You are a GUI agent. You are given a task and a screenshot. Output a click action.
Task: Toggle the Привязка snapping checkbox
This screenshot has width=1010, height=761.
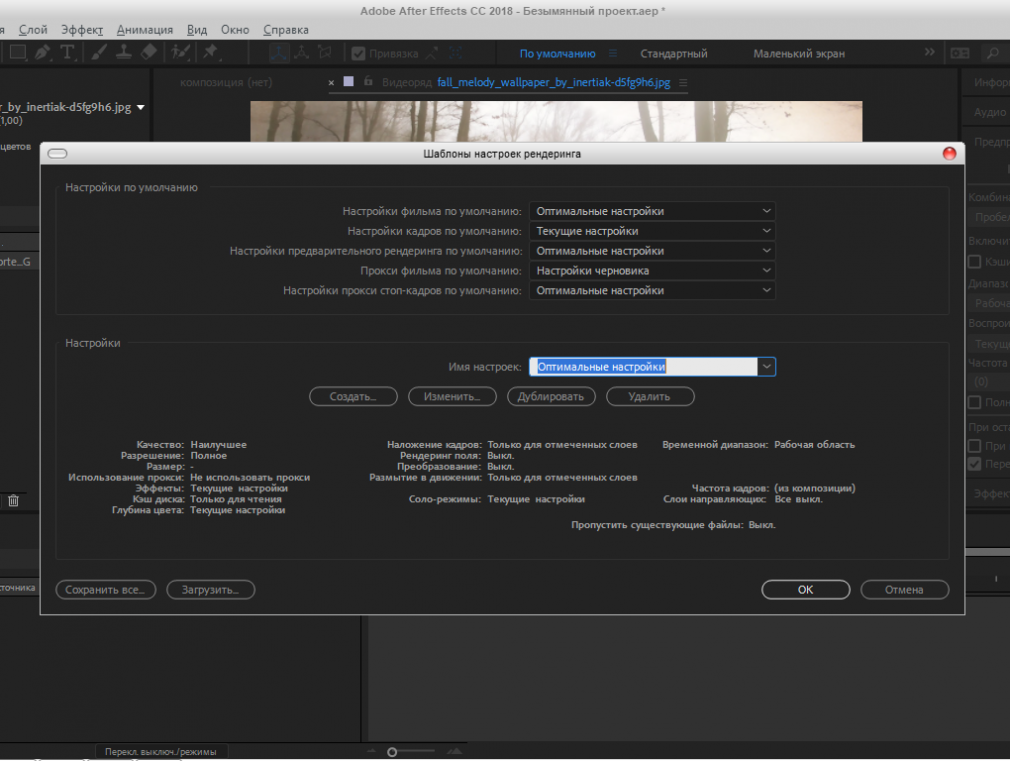[358, 53]
